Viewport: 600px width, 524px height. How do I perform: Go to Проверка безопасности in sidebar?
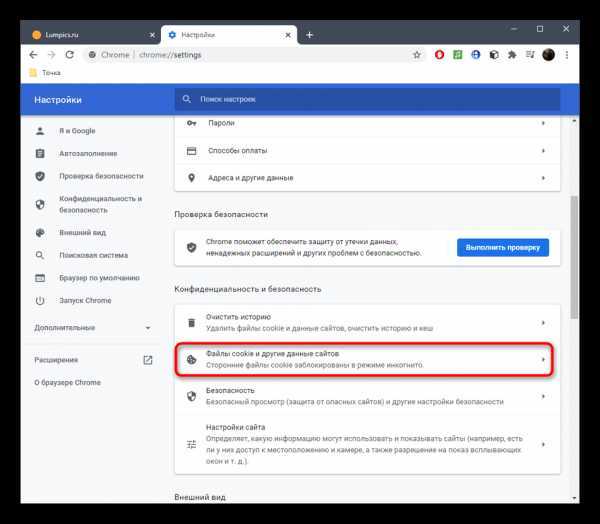101,176
